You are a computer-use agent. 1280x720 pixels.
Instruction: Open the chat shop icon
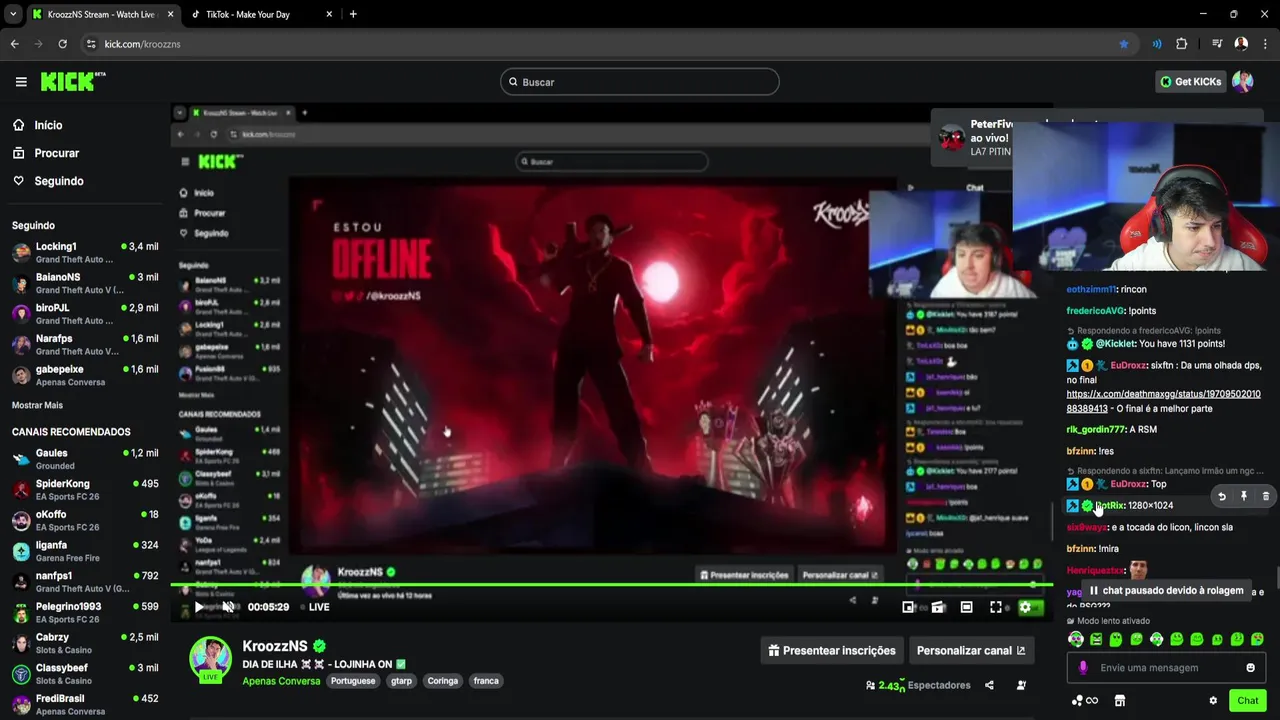(x=1120, y=700)
